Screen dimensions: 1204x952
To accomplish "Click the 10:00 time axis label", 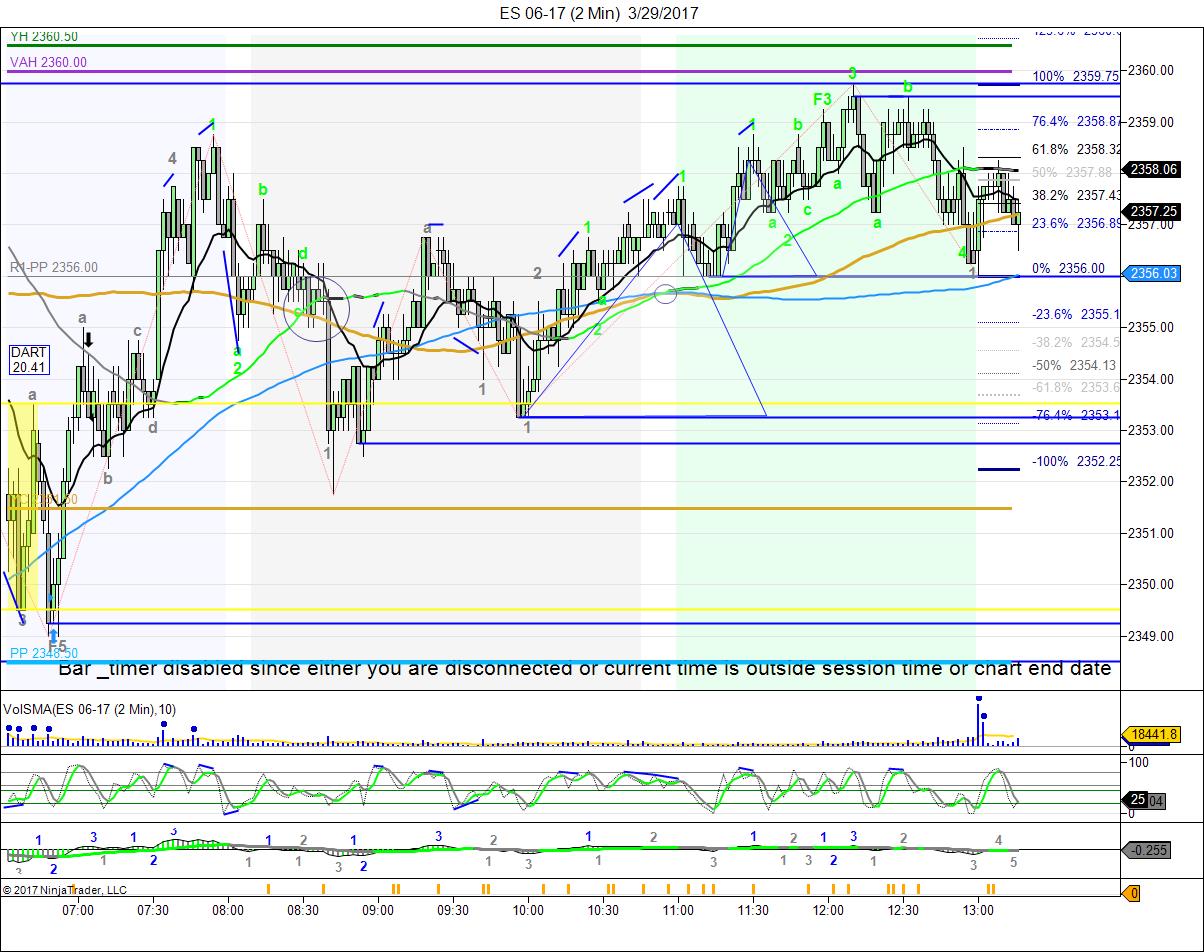I will [x=528, y=909].
